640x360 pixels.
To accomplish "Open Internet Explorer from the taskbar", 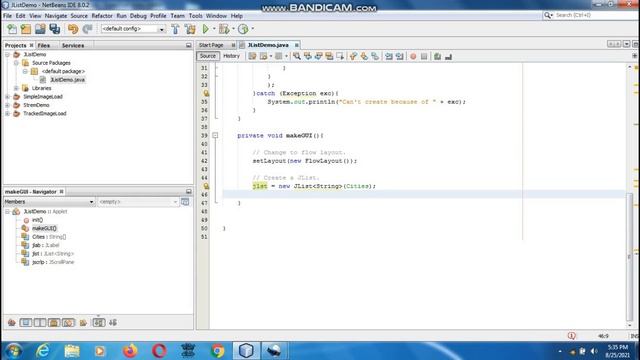I will (x=43, y=351).
